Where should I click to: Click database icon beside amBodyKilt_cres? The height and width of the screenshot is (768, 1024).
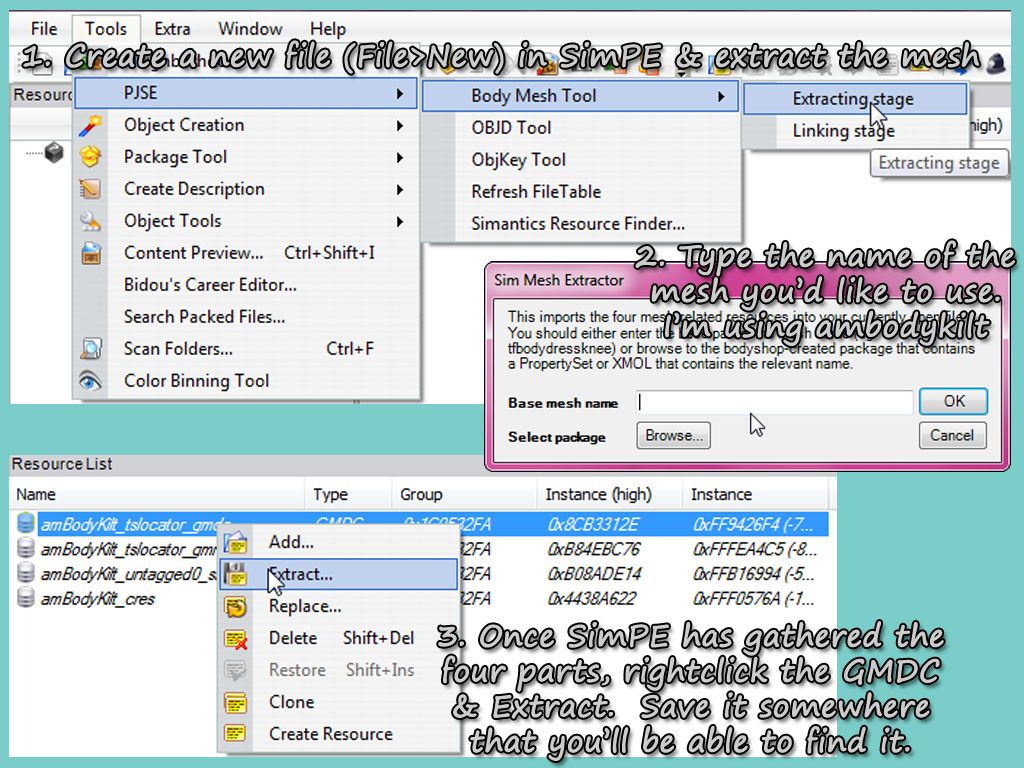[25, 598]
